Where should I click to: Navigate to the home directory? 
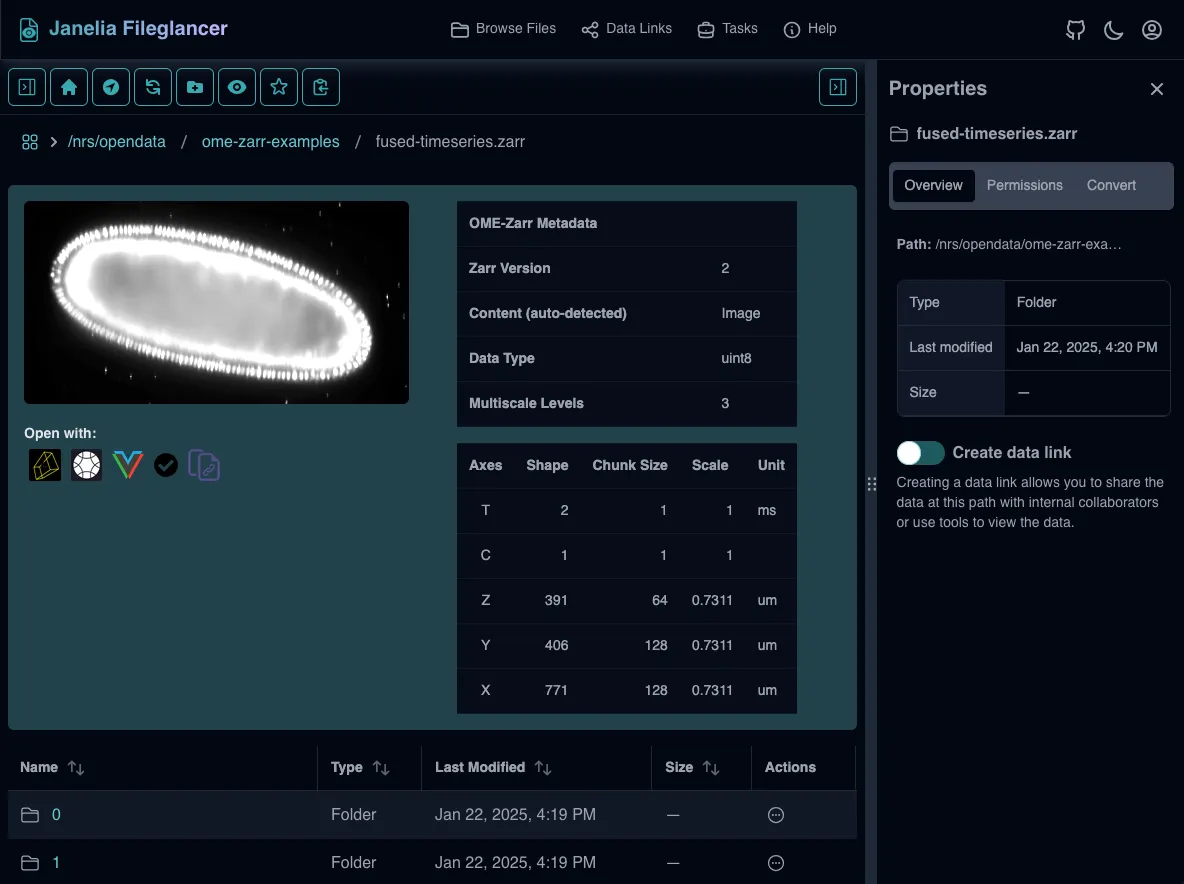(68, 87)
